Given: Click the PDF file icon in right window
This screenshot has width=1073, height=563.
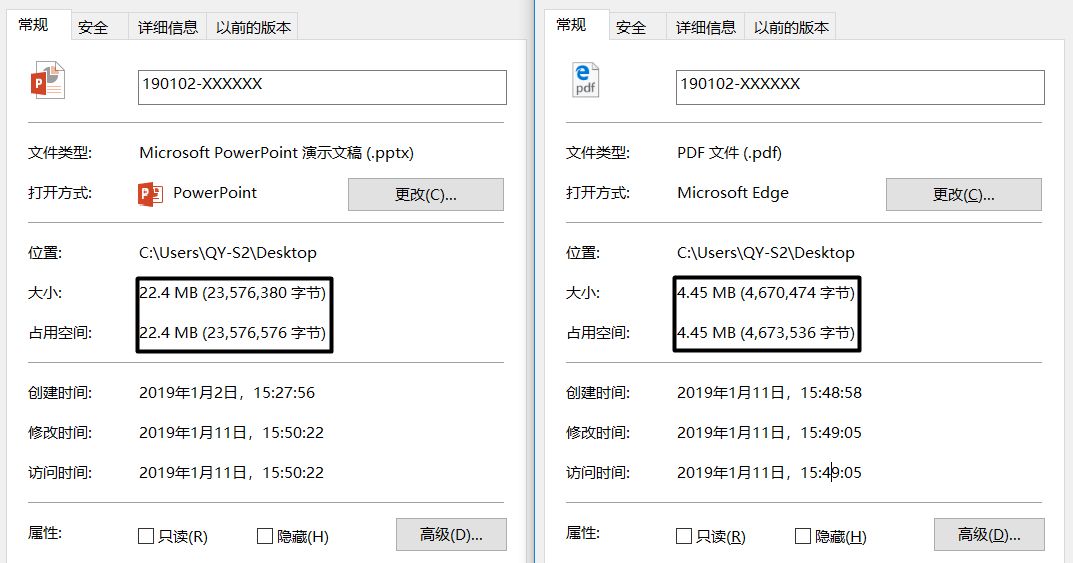Looking at the screenshot, I should [585, 80].
